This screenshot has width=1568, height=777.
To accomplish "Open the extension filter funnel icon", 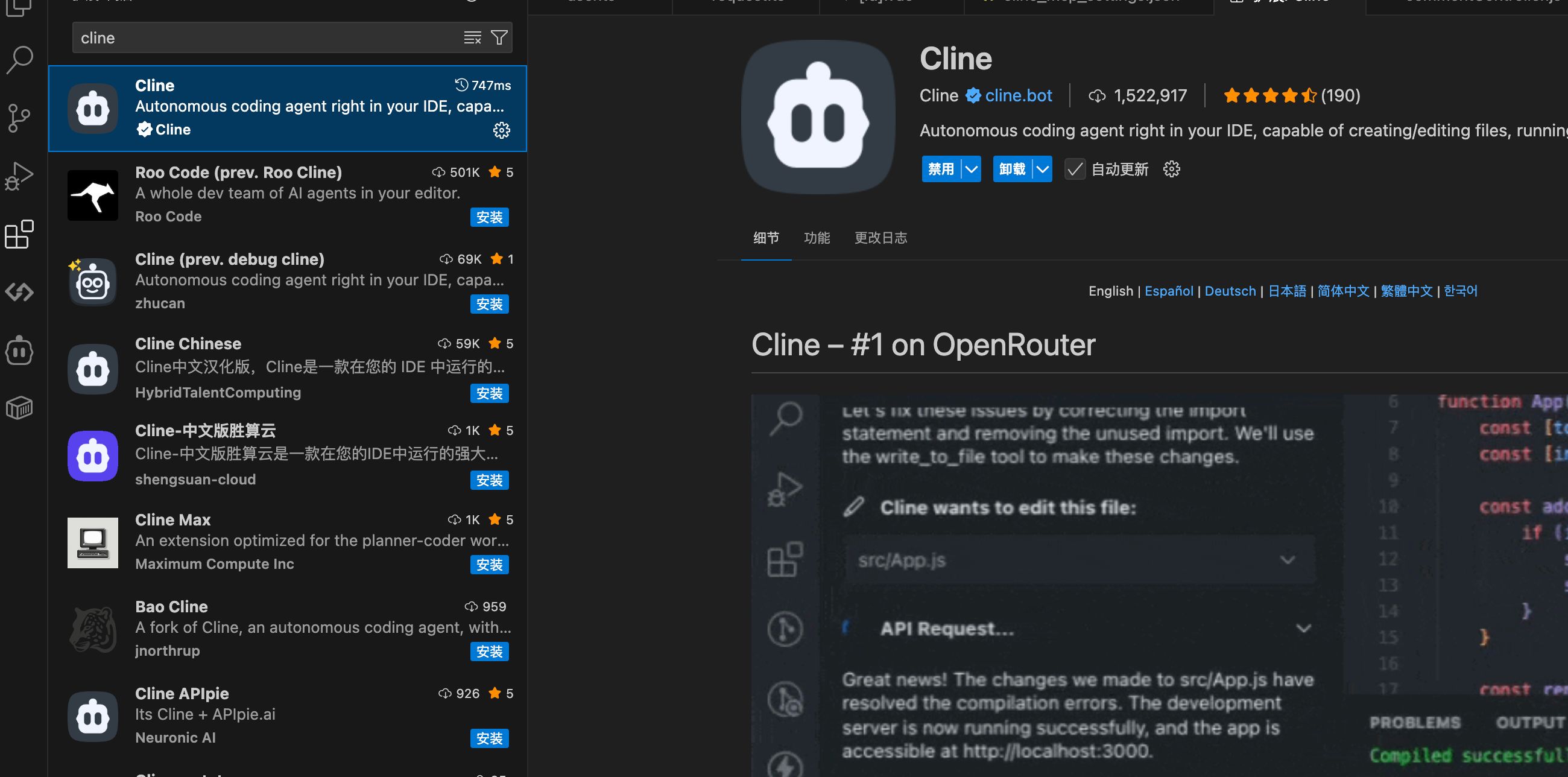I will [499, 38].
